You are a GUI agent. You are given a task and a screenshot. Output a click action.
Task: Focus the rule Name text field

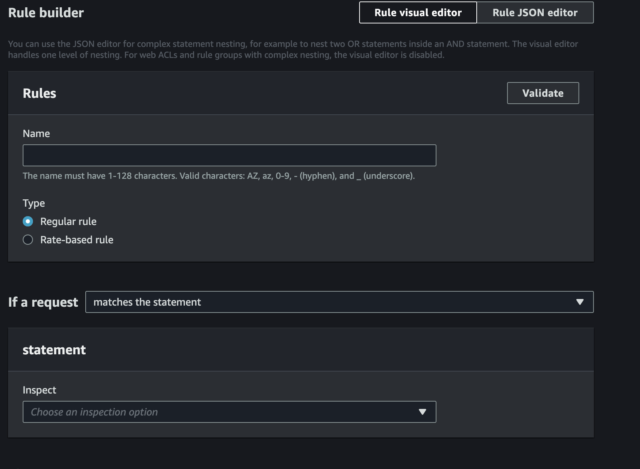tap(229, 155)
